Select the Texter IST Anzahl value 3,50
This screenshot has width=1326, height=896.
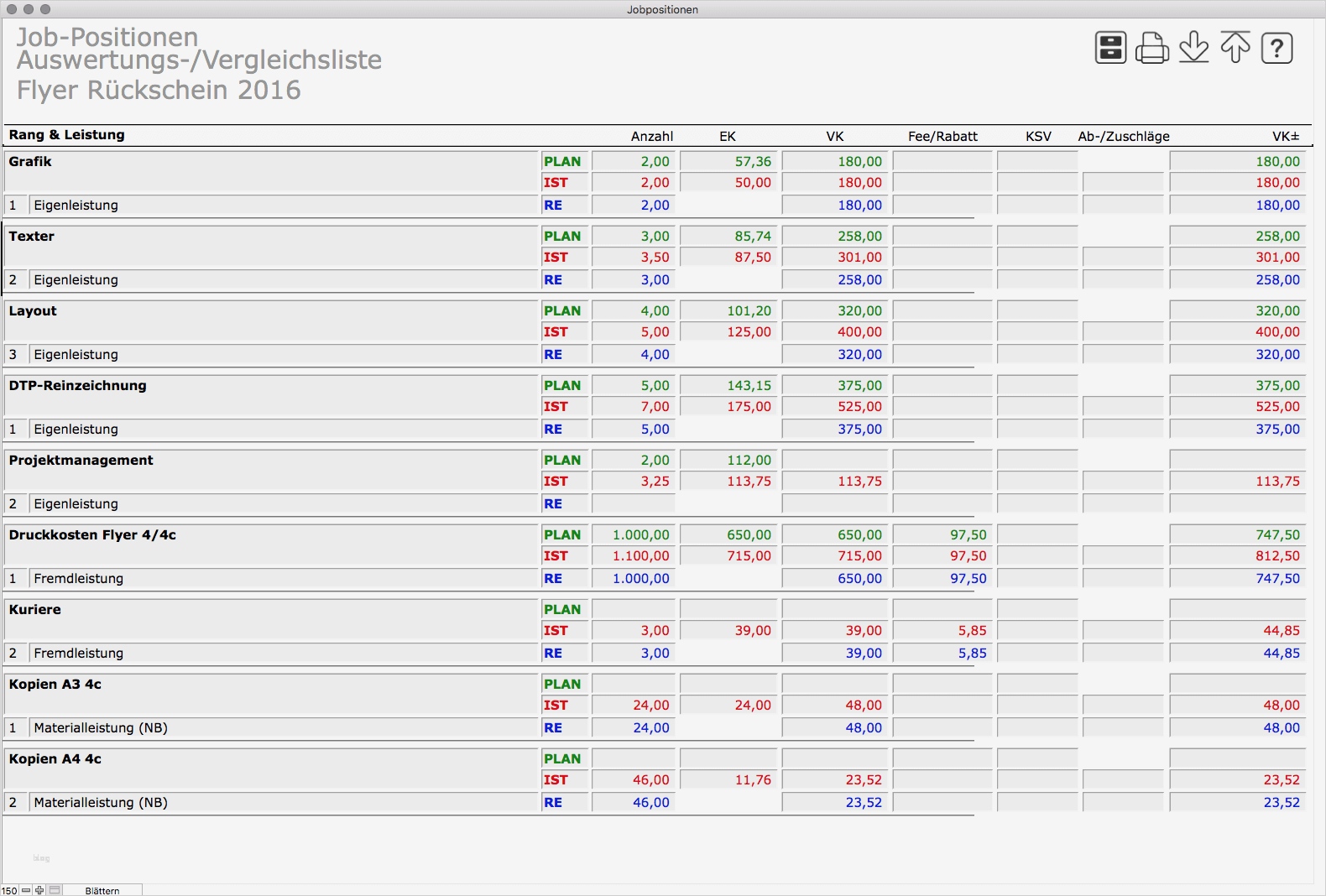tap(634, 257)
